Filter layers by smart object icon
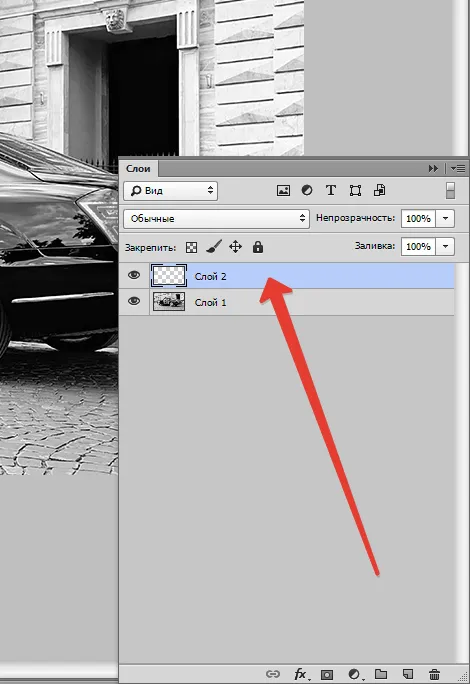This screenshot has width=470, height=684. 379,191
